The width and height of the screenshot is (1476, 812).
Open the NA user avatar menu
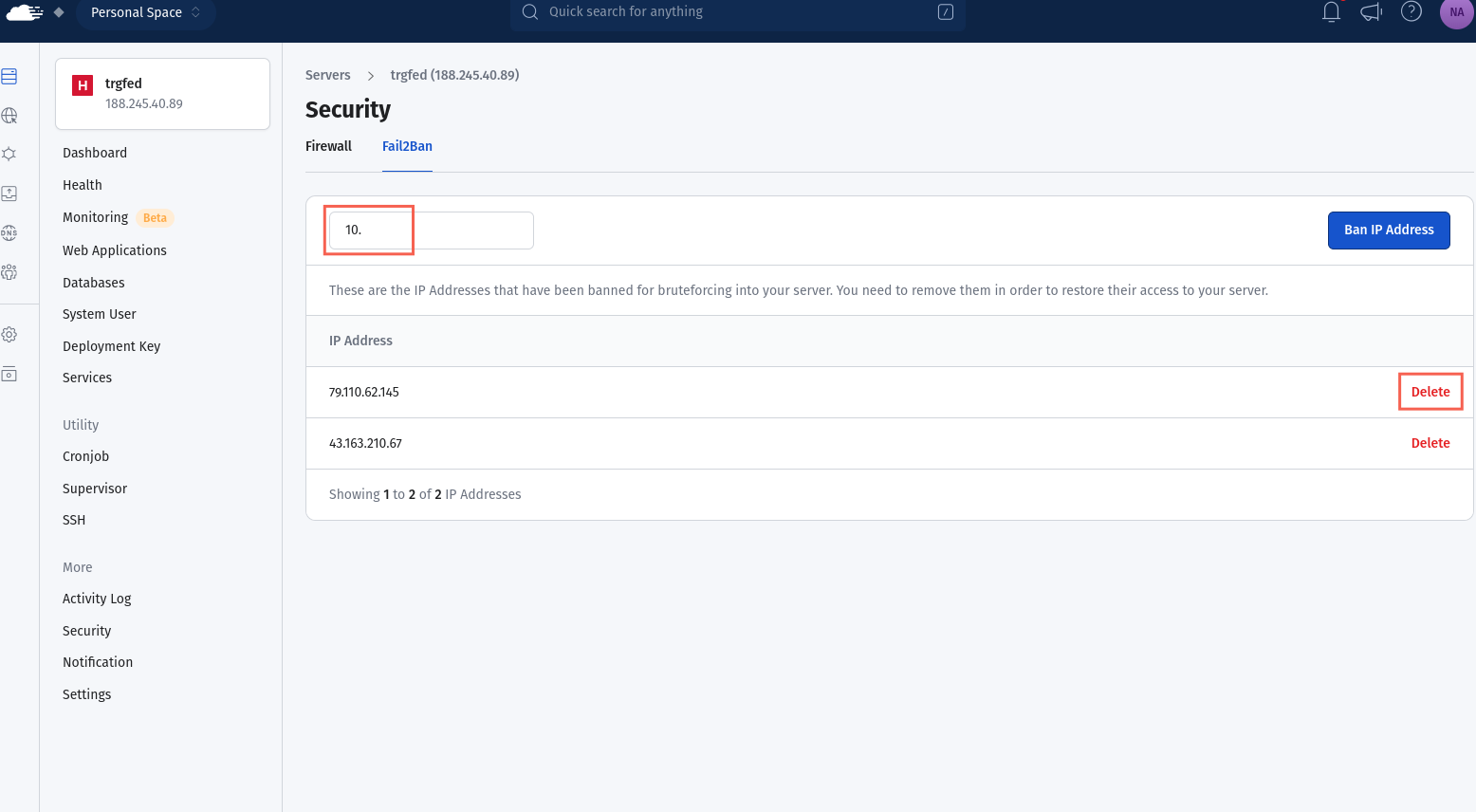pos(1456,12)
